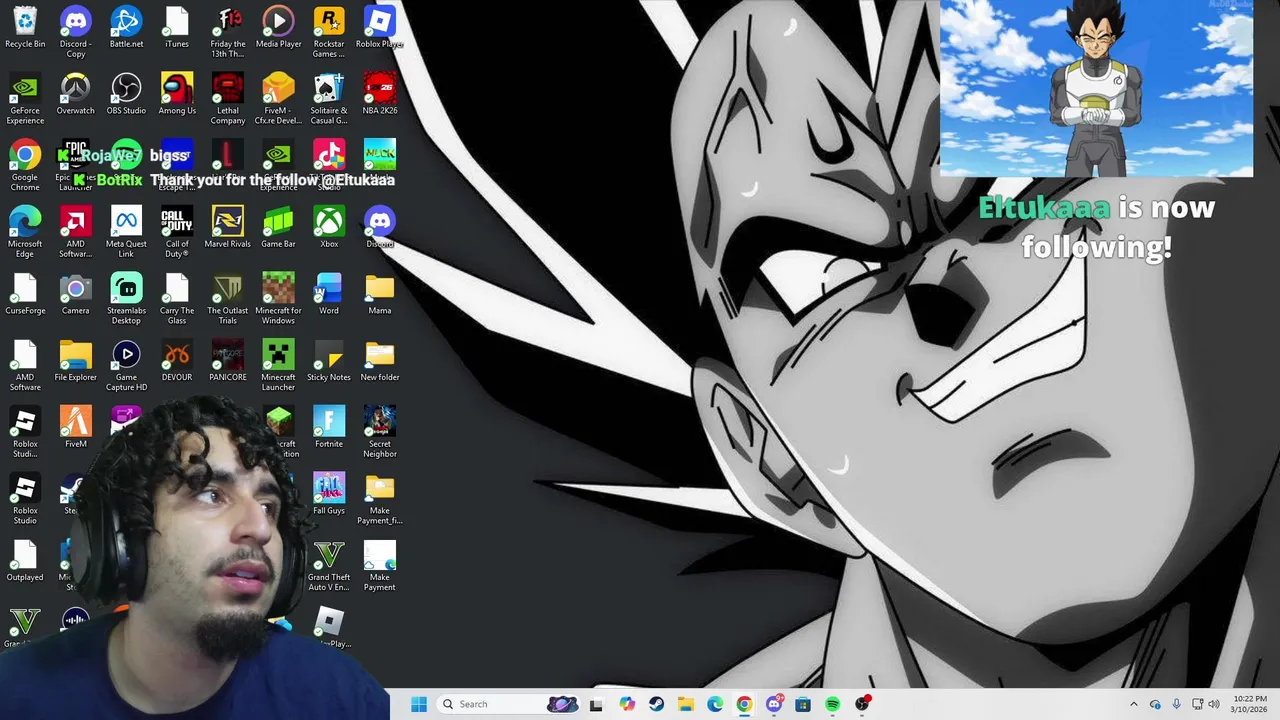This screenshot has width=1280, height=720.
Task: Select the Fall Guys desktop icon
Action: point(329,494)
